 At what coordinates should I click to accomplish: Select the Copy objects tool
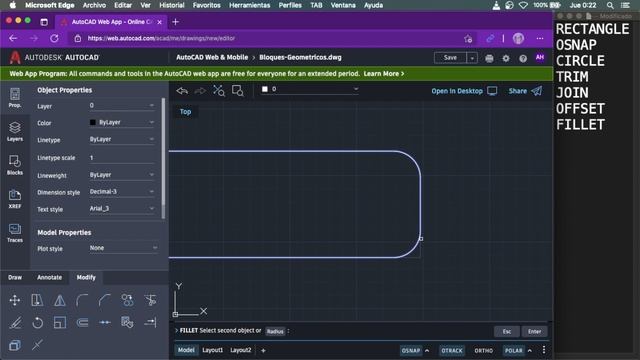127,300
